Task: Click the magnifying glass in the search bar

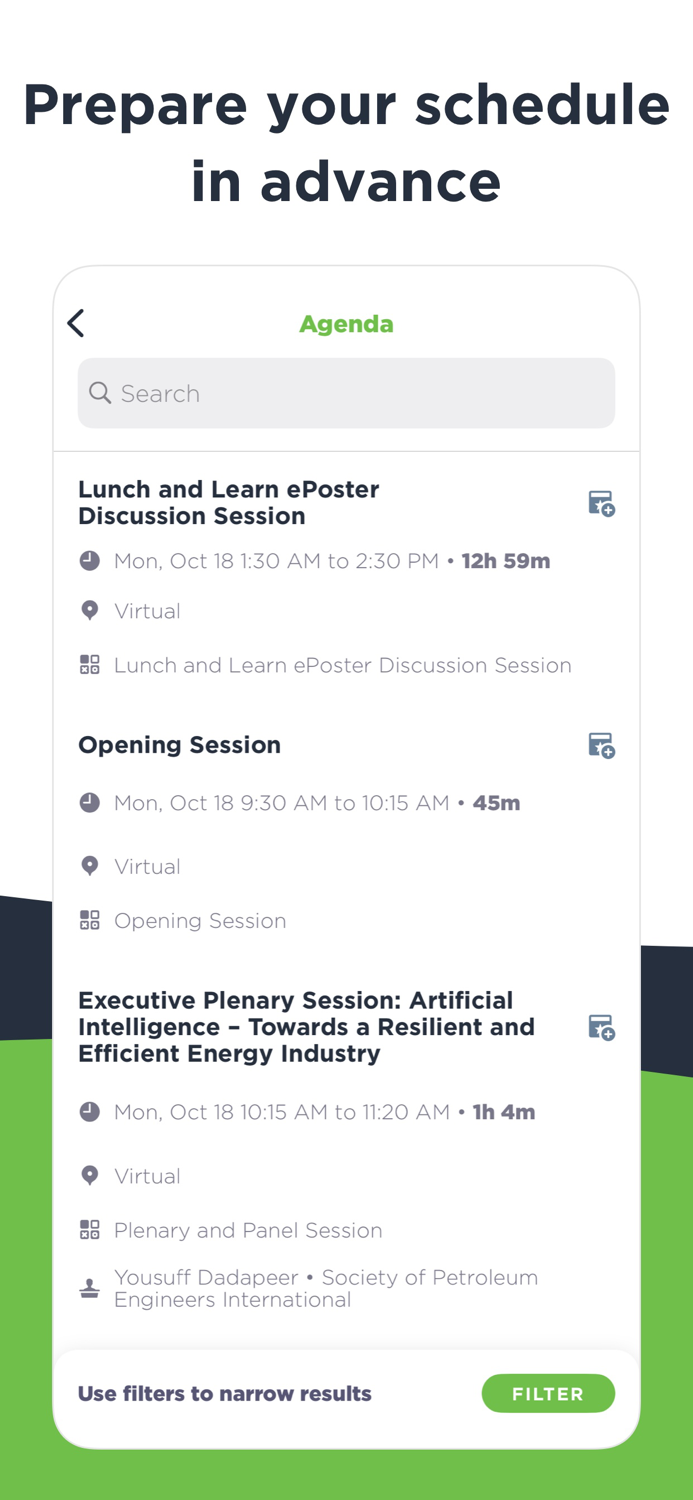Action: coord(100,393)
